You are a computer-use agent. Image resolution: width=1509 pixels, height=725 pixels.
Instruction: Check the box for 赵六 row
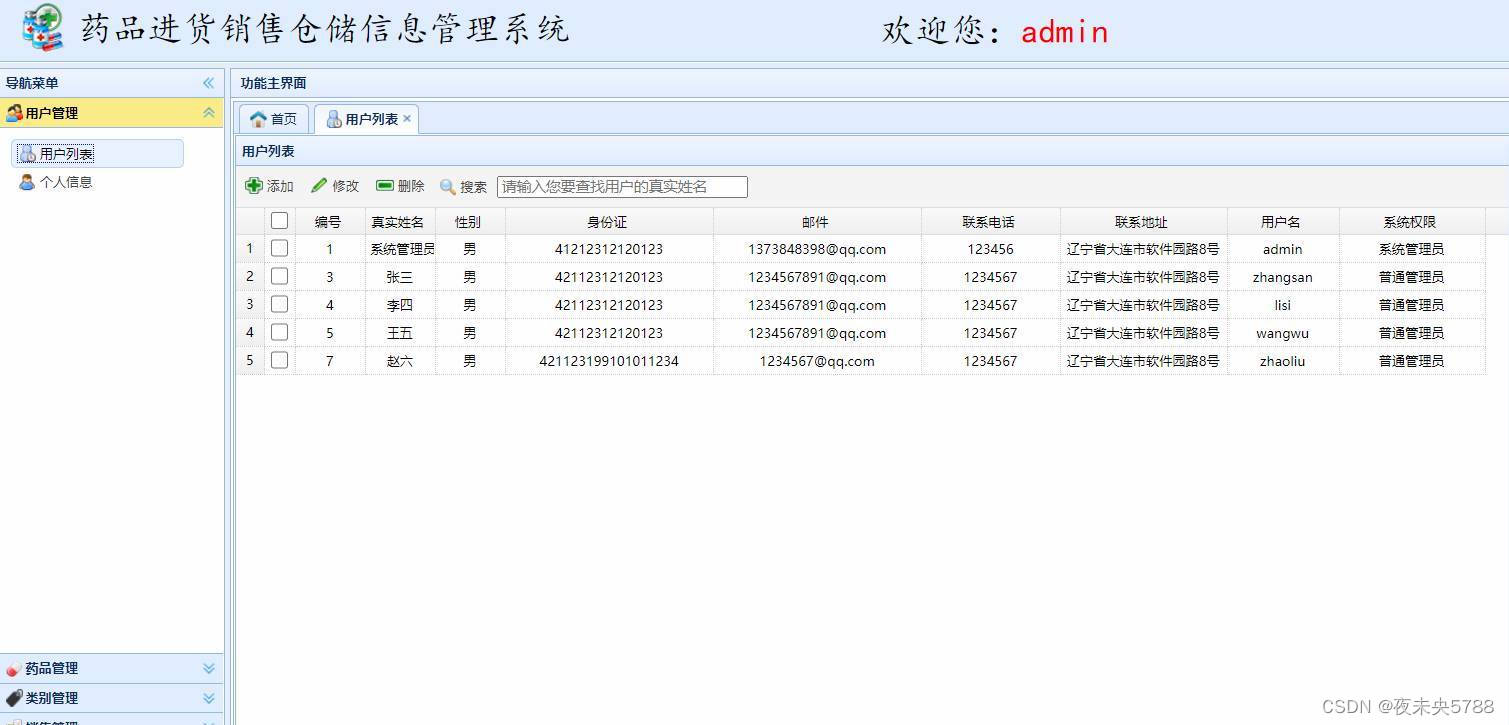pos(279,360)
